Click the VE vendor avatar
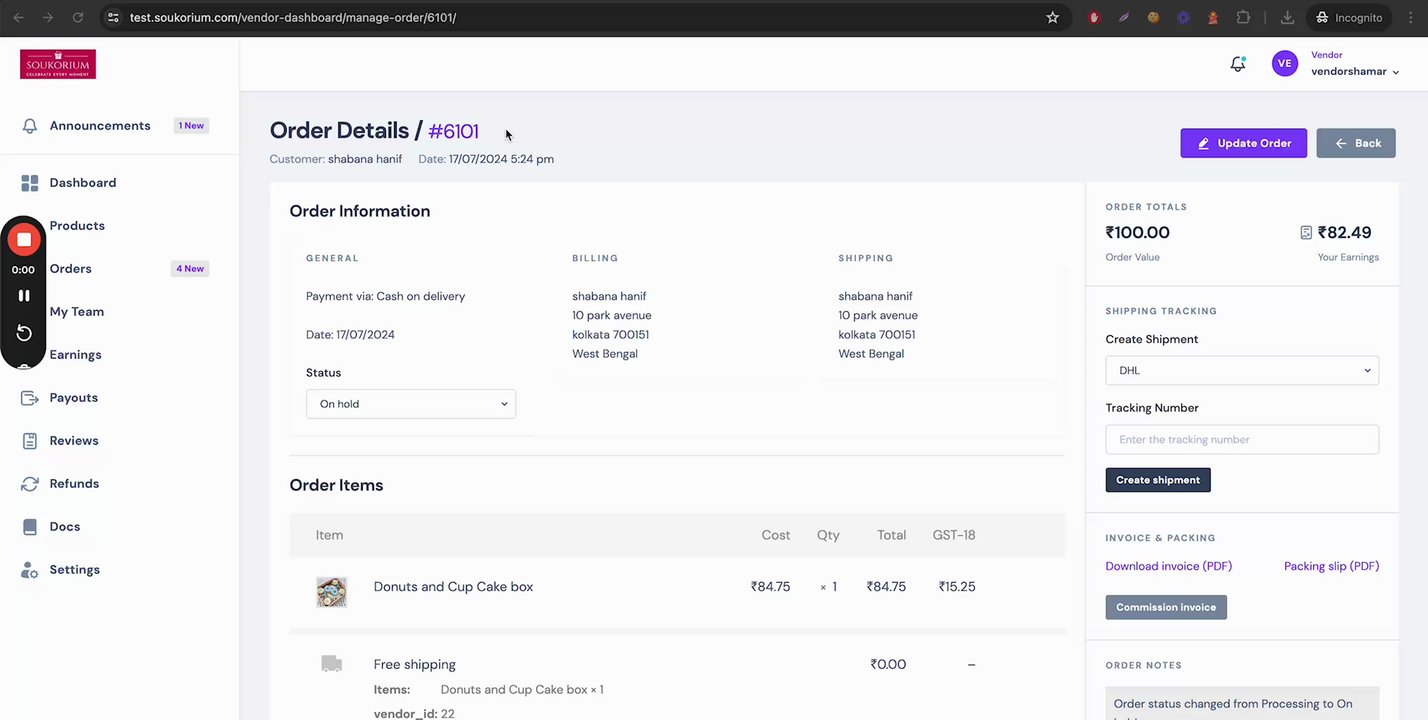The image size is (1428, 720). tap(1284, 64)
